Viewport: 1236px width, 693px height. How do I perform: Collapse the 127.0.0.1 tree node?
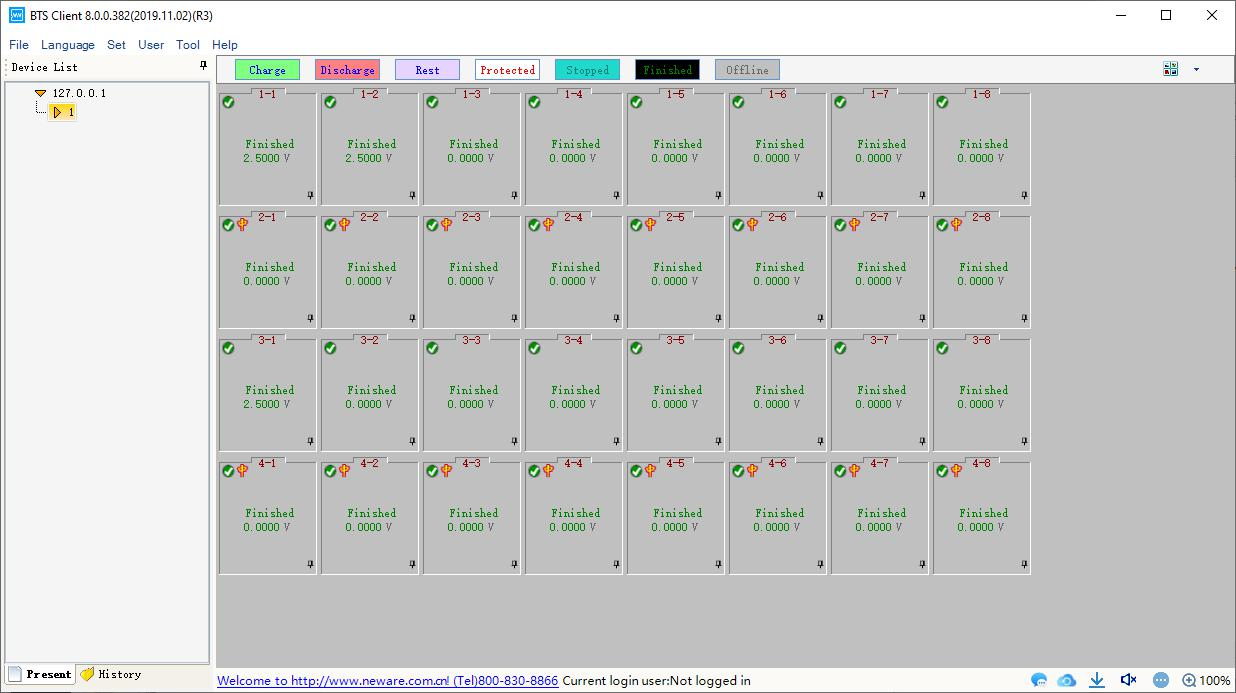click(40, 93)
